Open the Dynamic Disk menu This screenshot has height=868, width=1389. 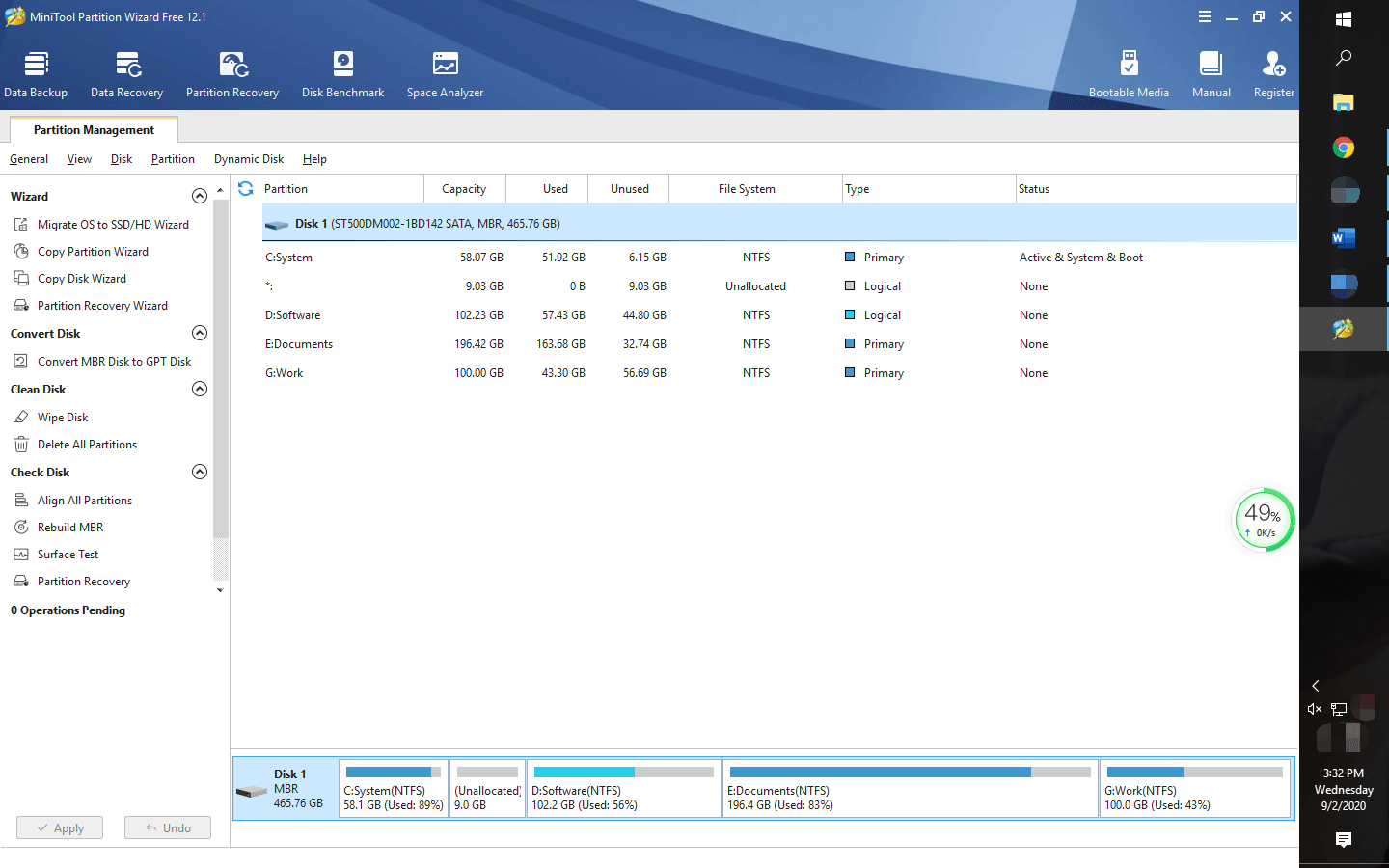249,159
